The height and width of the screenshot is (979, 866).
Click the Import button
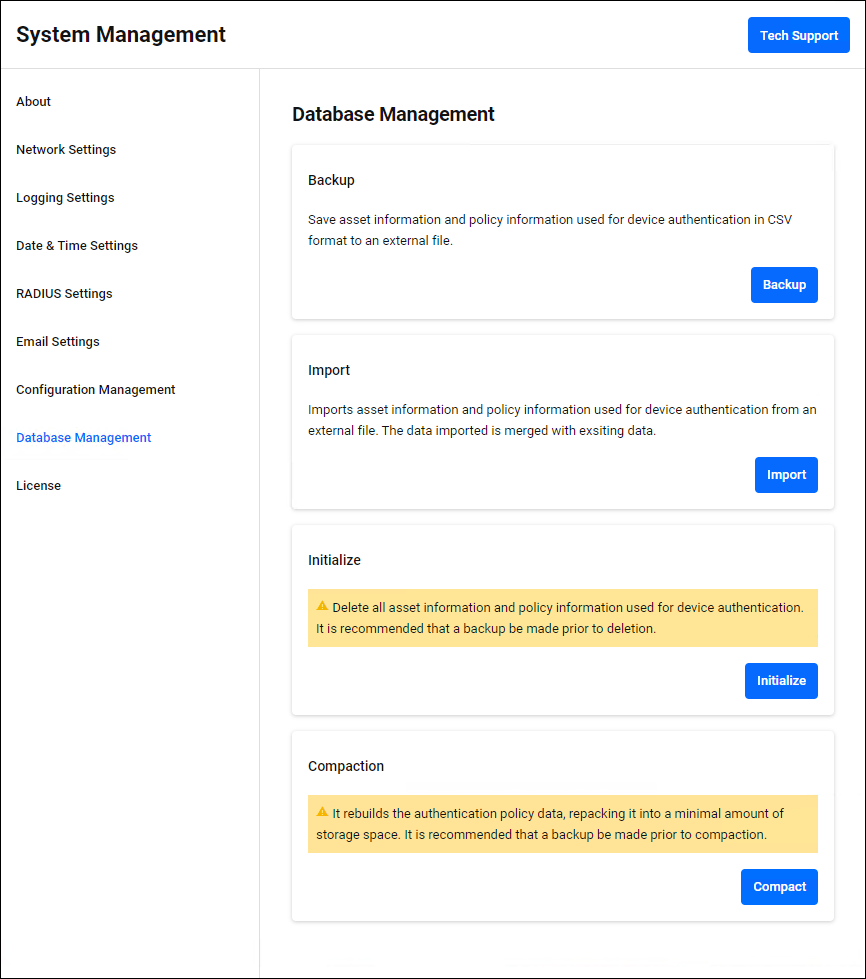(786, 475)
